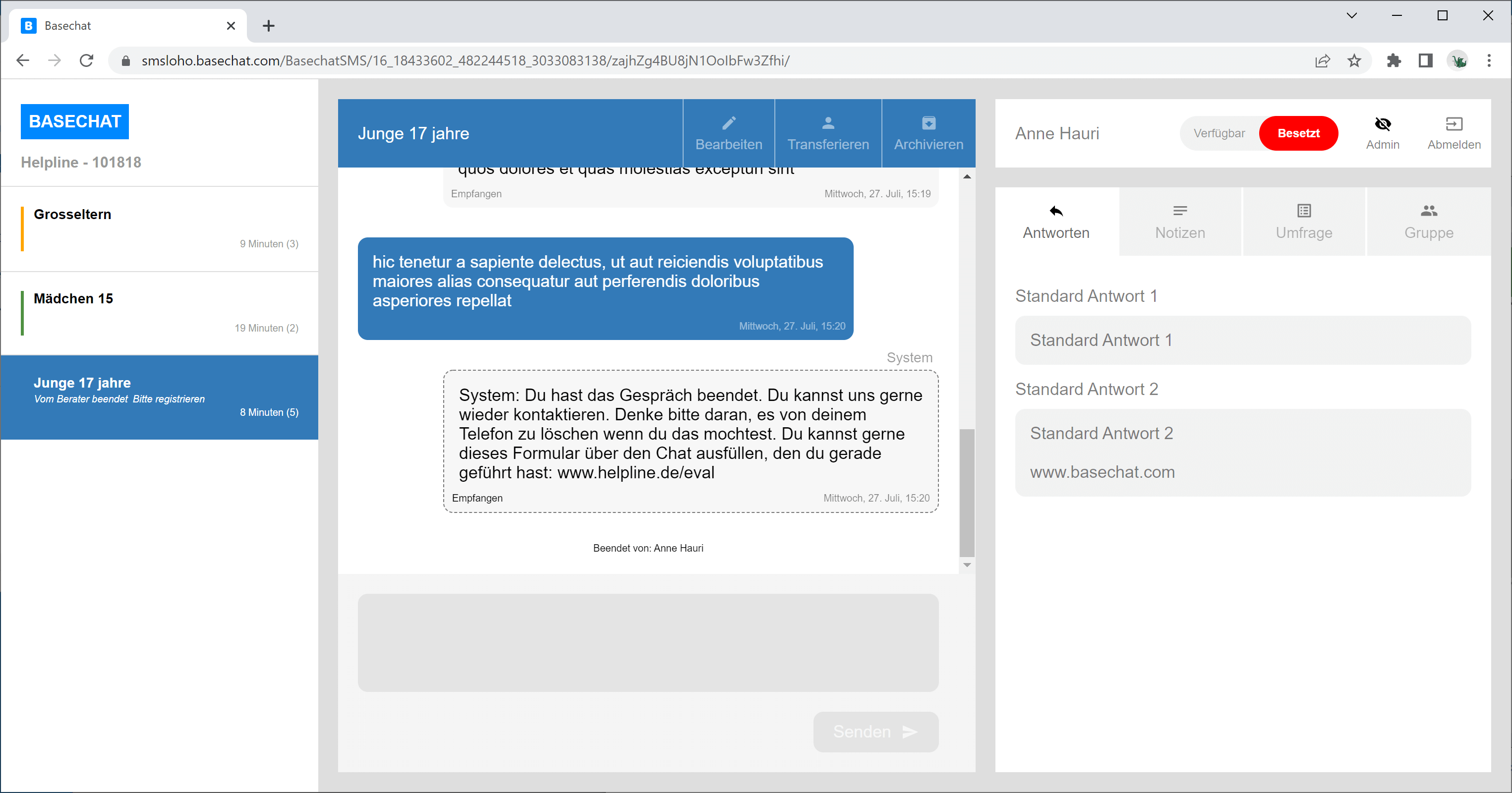Bookmark page with star icon
Image resolution: width=1512 pixels, height=793 pixels.
point(1353,60)
